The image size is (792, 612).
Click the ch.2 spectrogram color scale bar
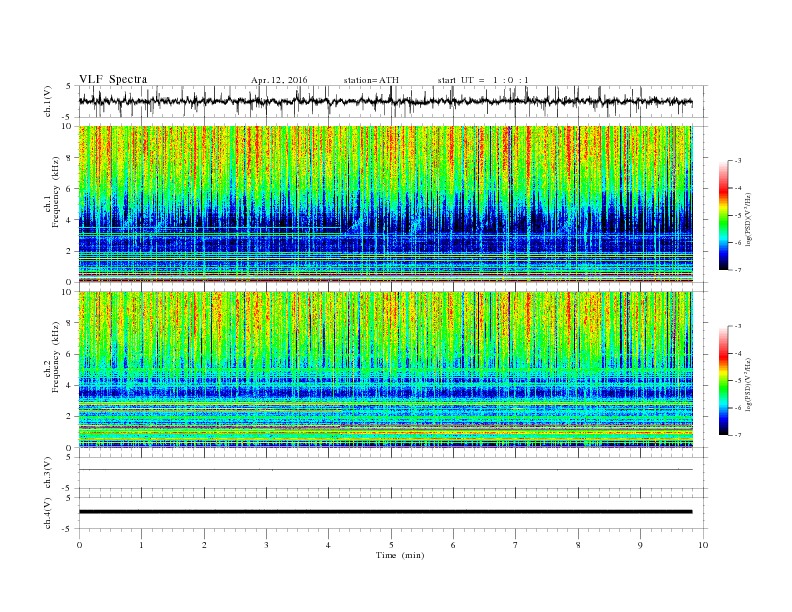coord(724,381)
